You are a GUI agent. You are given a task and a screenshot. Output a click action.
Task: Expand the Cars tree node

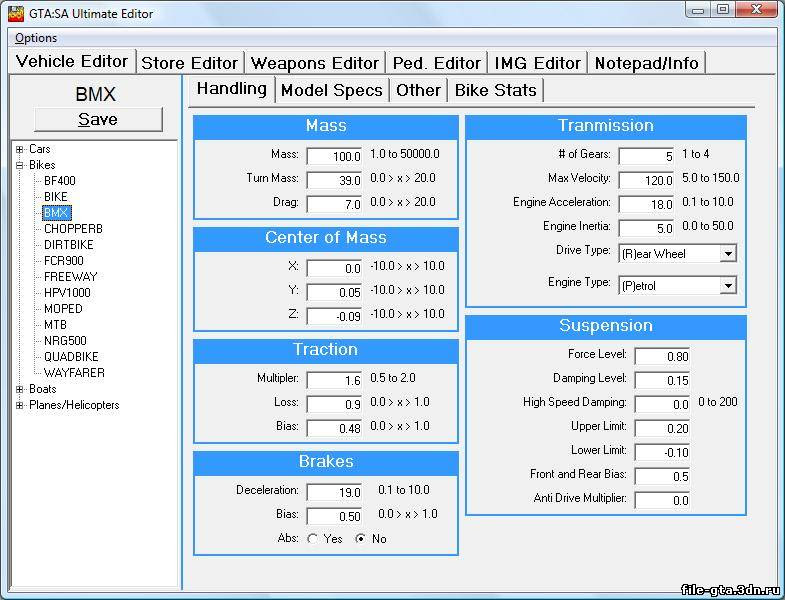click(19, 149)
